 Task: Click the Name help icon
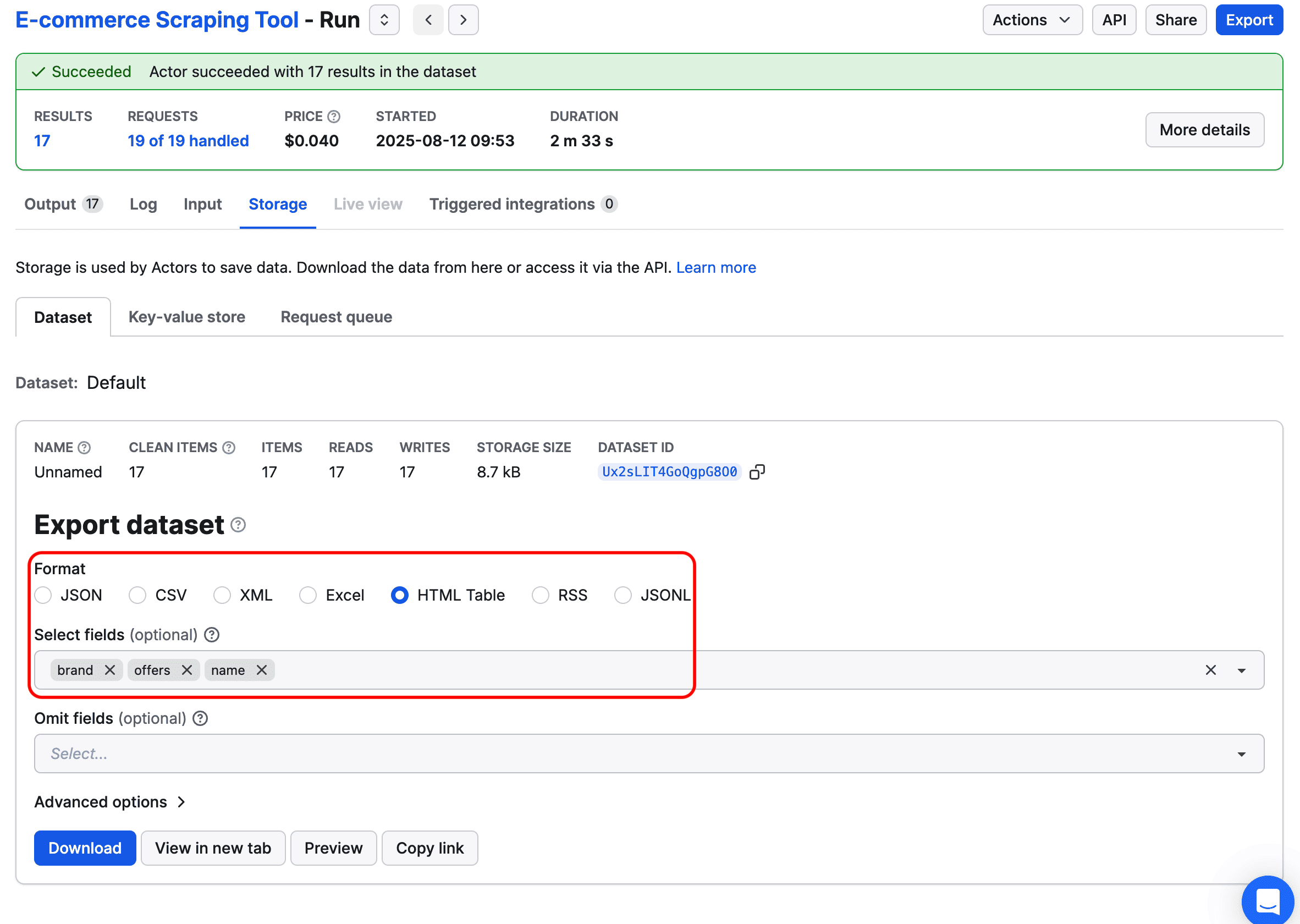[84, 448]
